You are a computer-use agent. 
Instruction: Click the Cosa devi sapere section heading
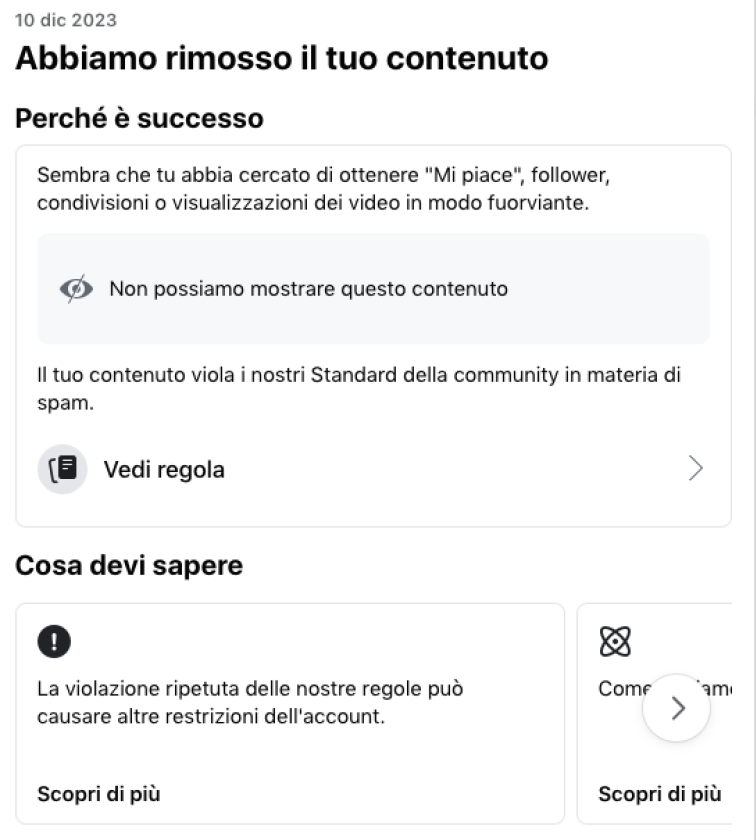[129, 566]
